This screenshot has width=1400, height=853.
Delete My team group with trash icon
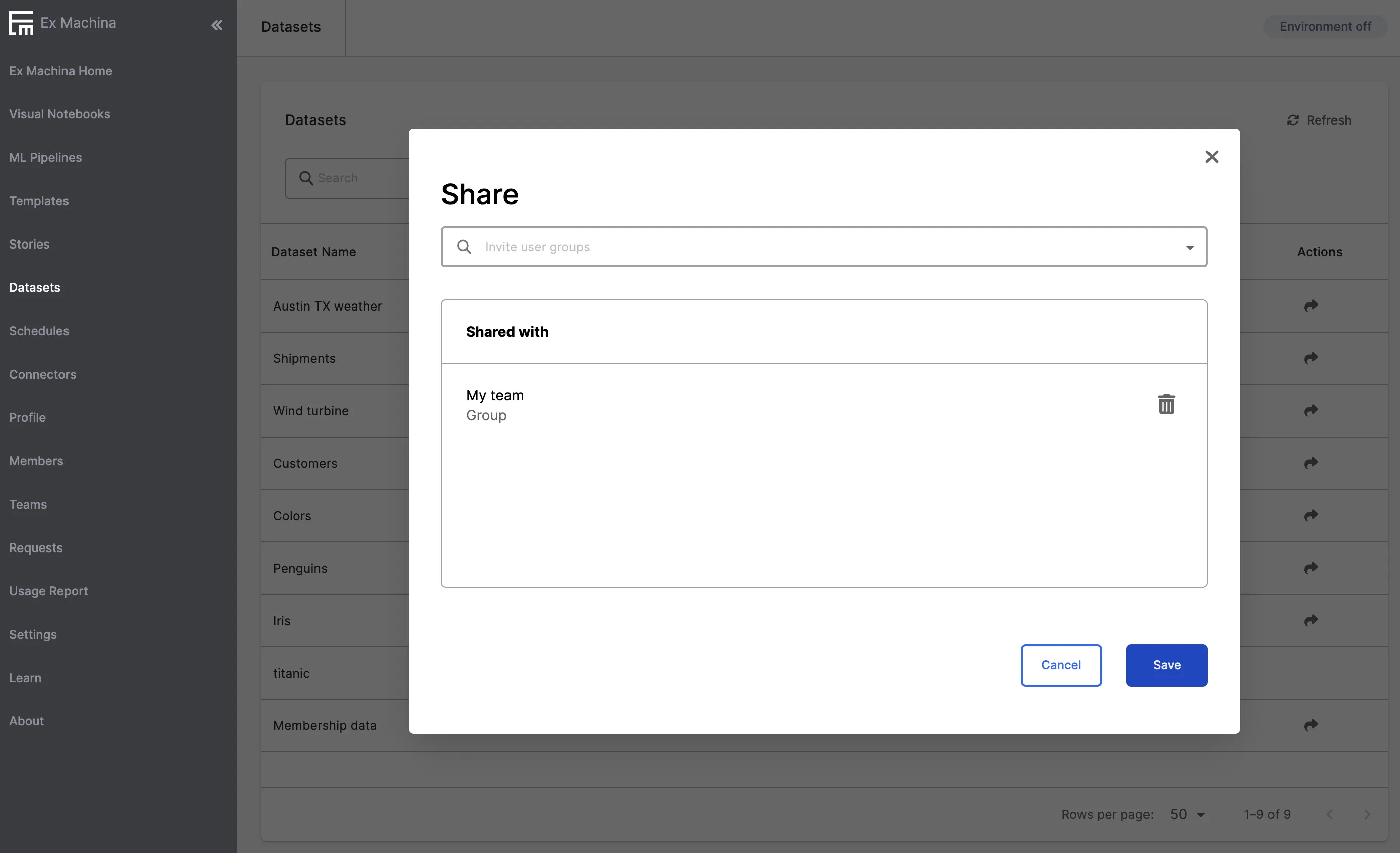1166,404
